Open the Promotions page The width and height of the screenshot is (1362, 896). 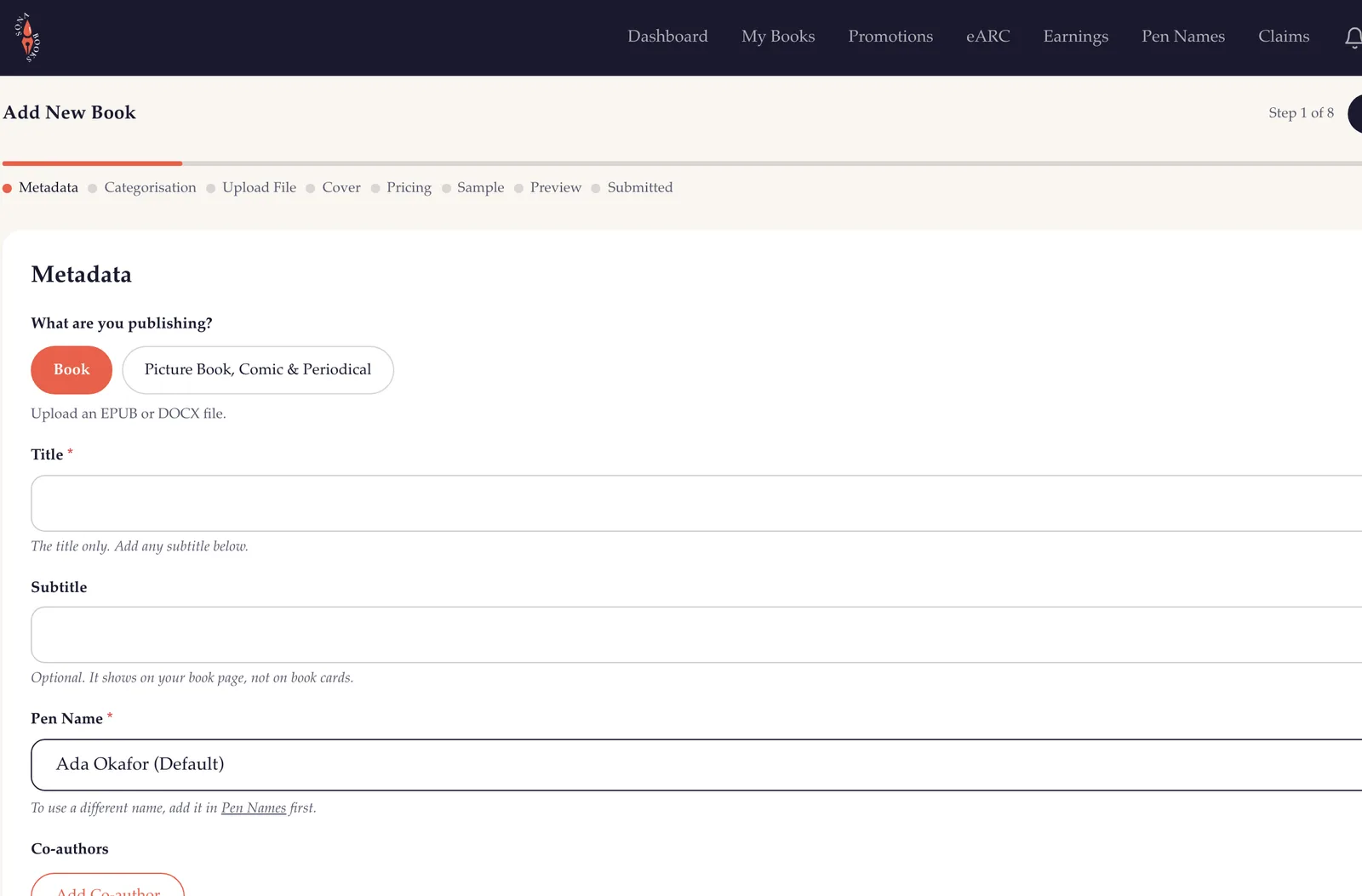[890, 37]
